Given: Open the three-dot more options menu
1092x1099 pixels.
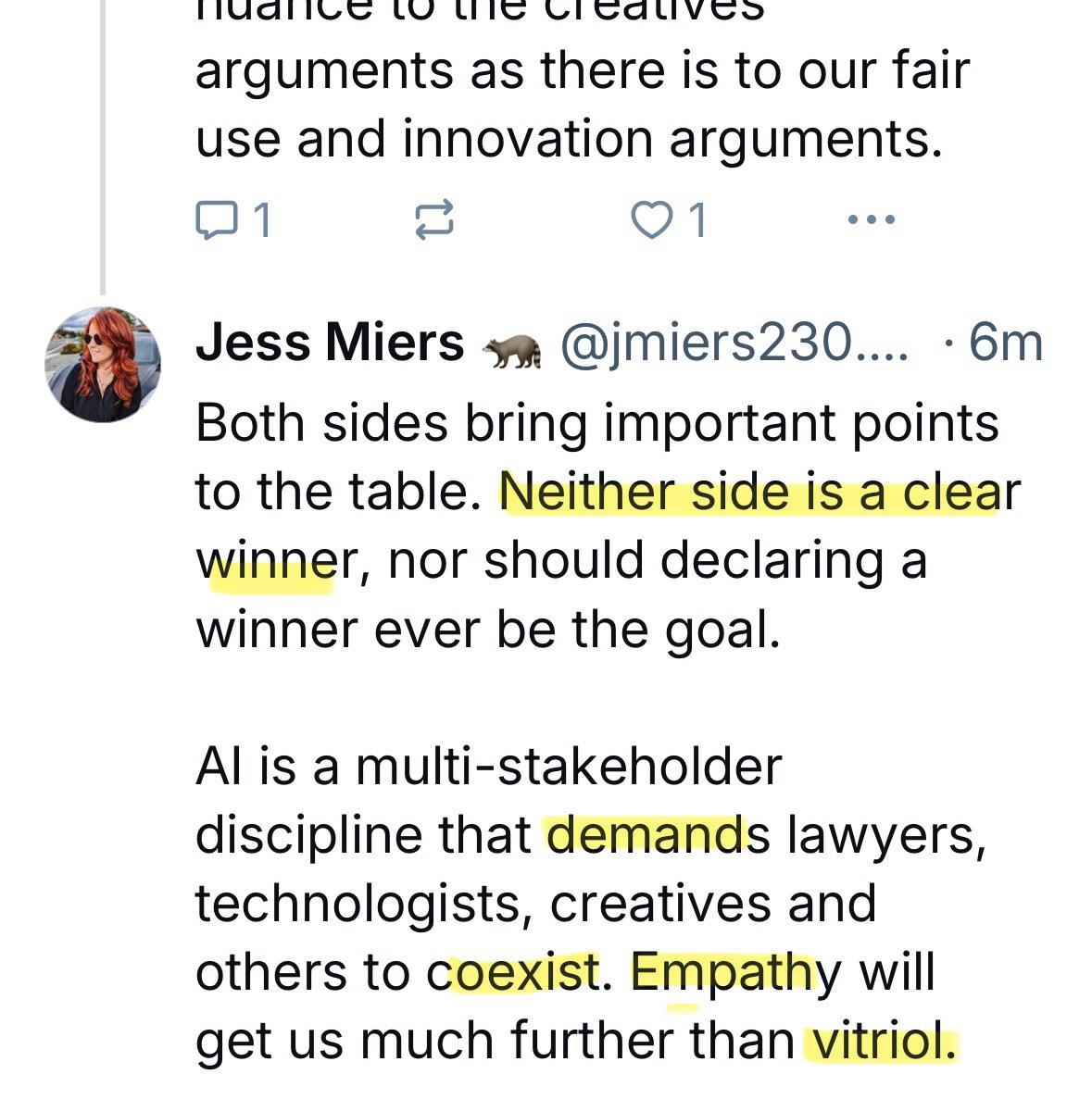Looking at the screenshot, I should pyautogui.click(x=871, y=220).
